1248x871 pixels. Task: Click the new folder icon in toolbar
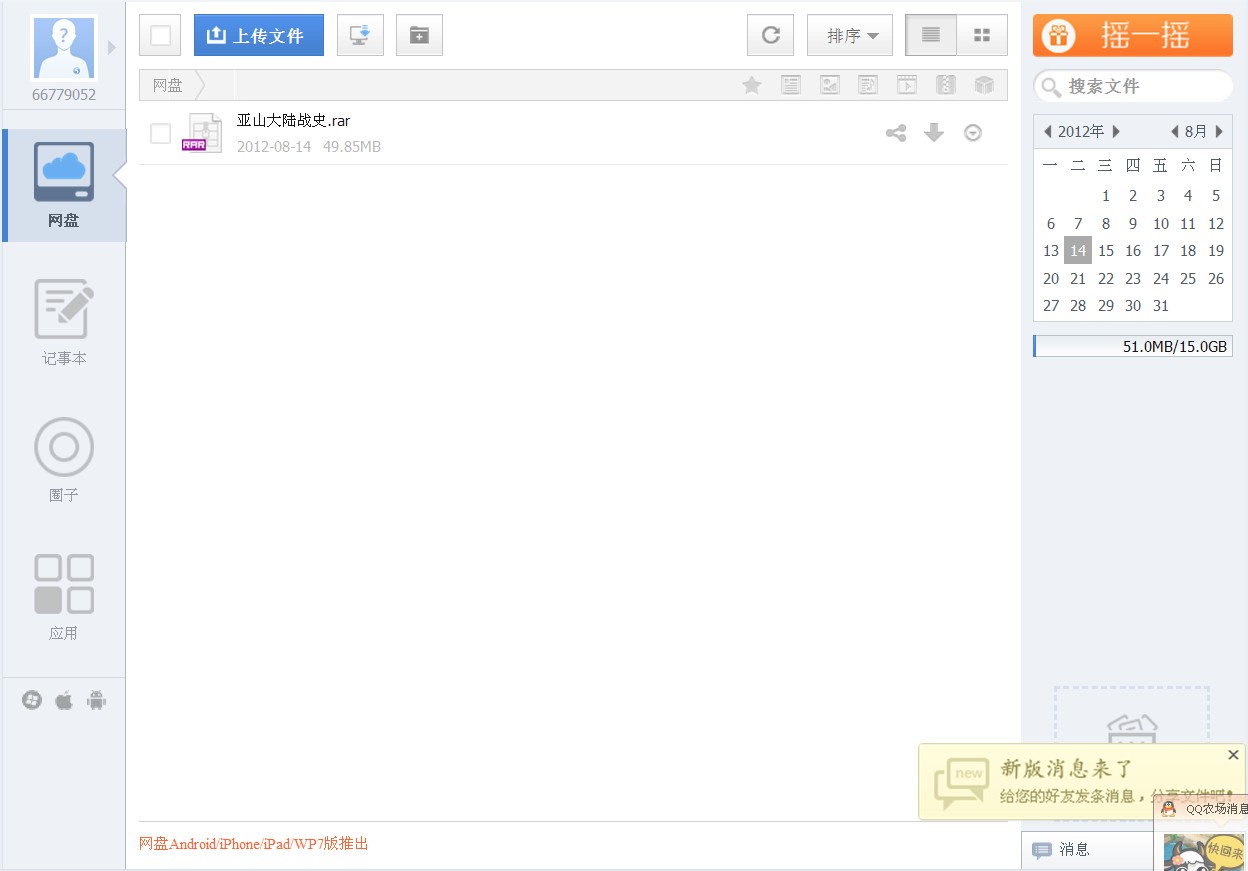coord(419,35)
